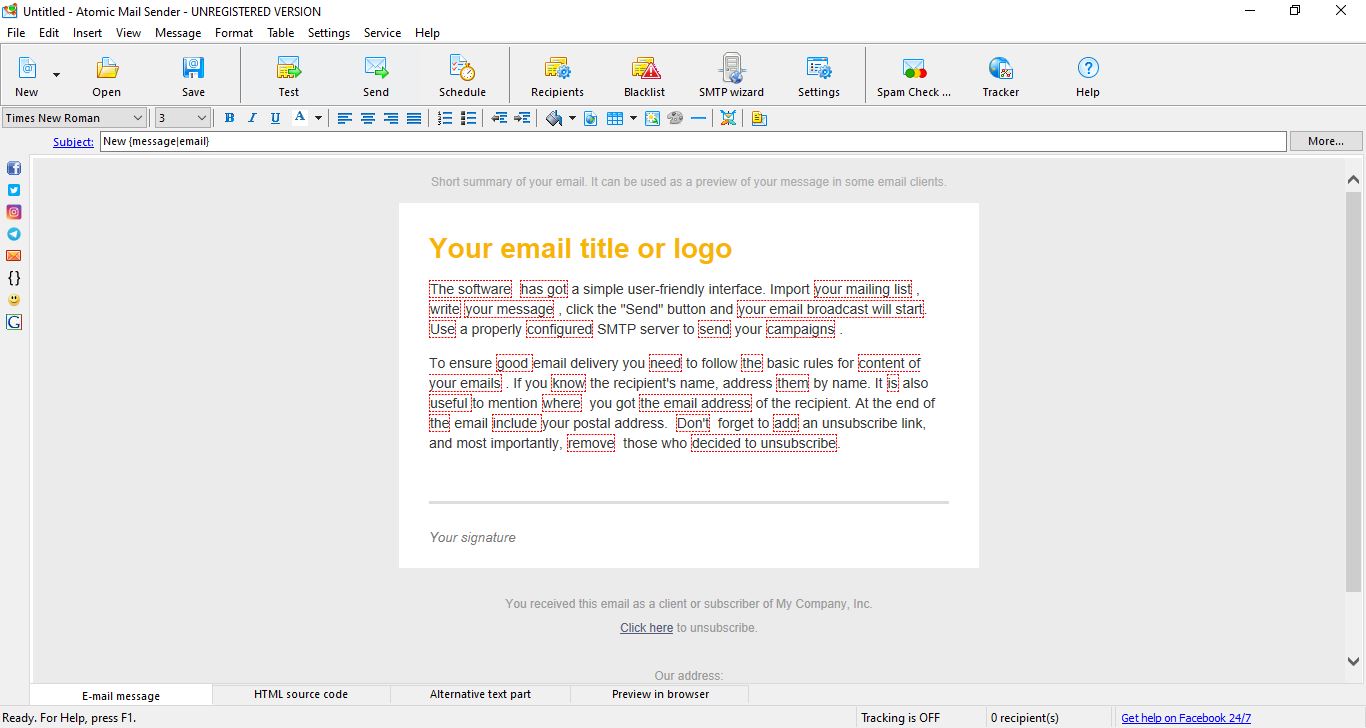Insert Telegram link from sidebar
Image resolution: width=1366 pixels, height=728 pixels.
point(14,234)
